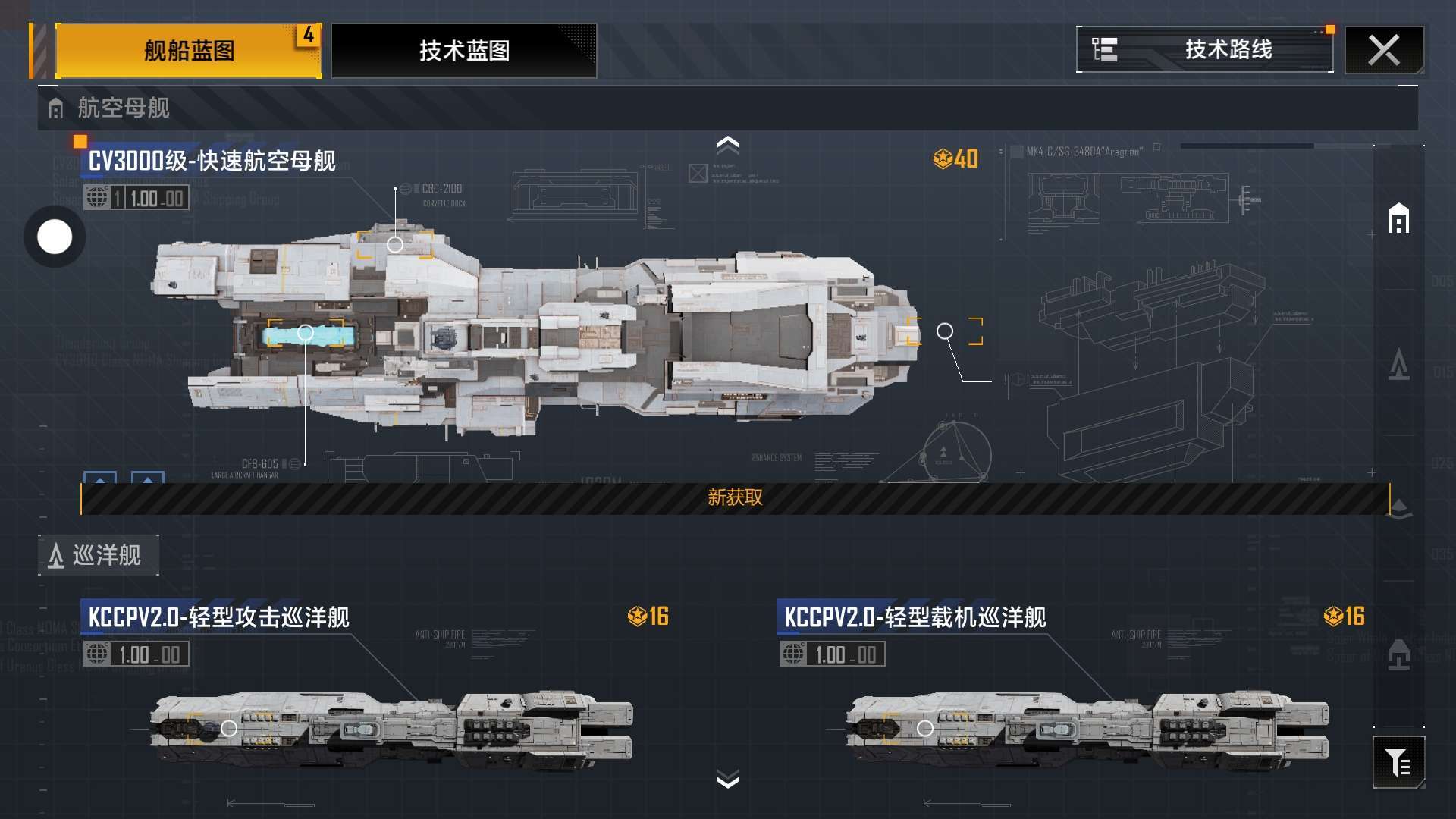
Task: Click the globe icon under CV3000 title
Action: click(97, 197)
